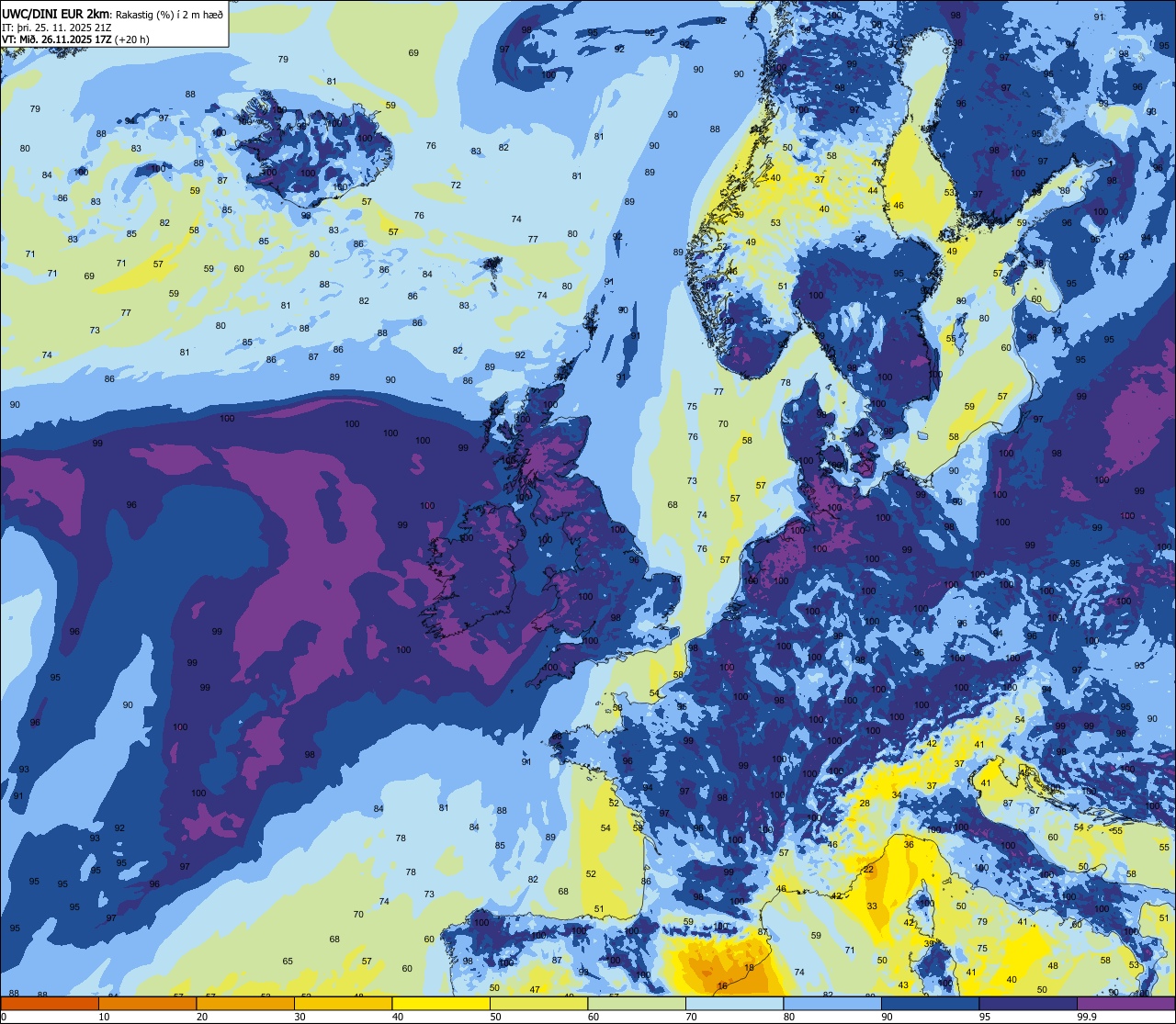Click the 30 tick label on the color scale

(300, 1017)
